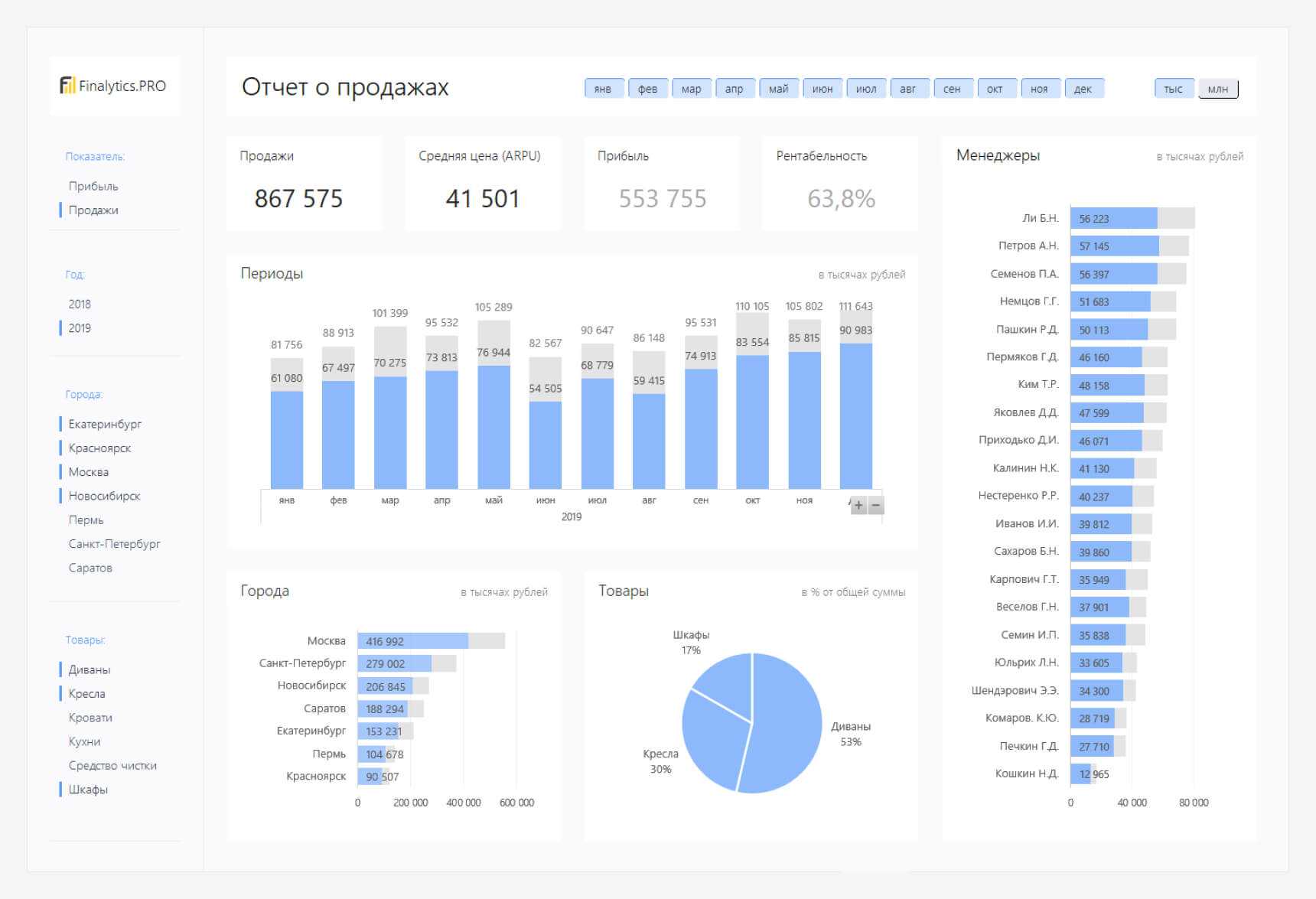Screen dimensions: 1316x899
Task: Click the Продажи KPI value 867 575
Action: pyautogui.click(x=298, y=199)
